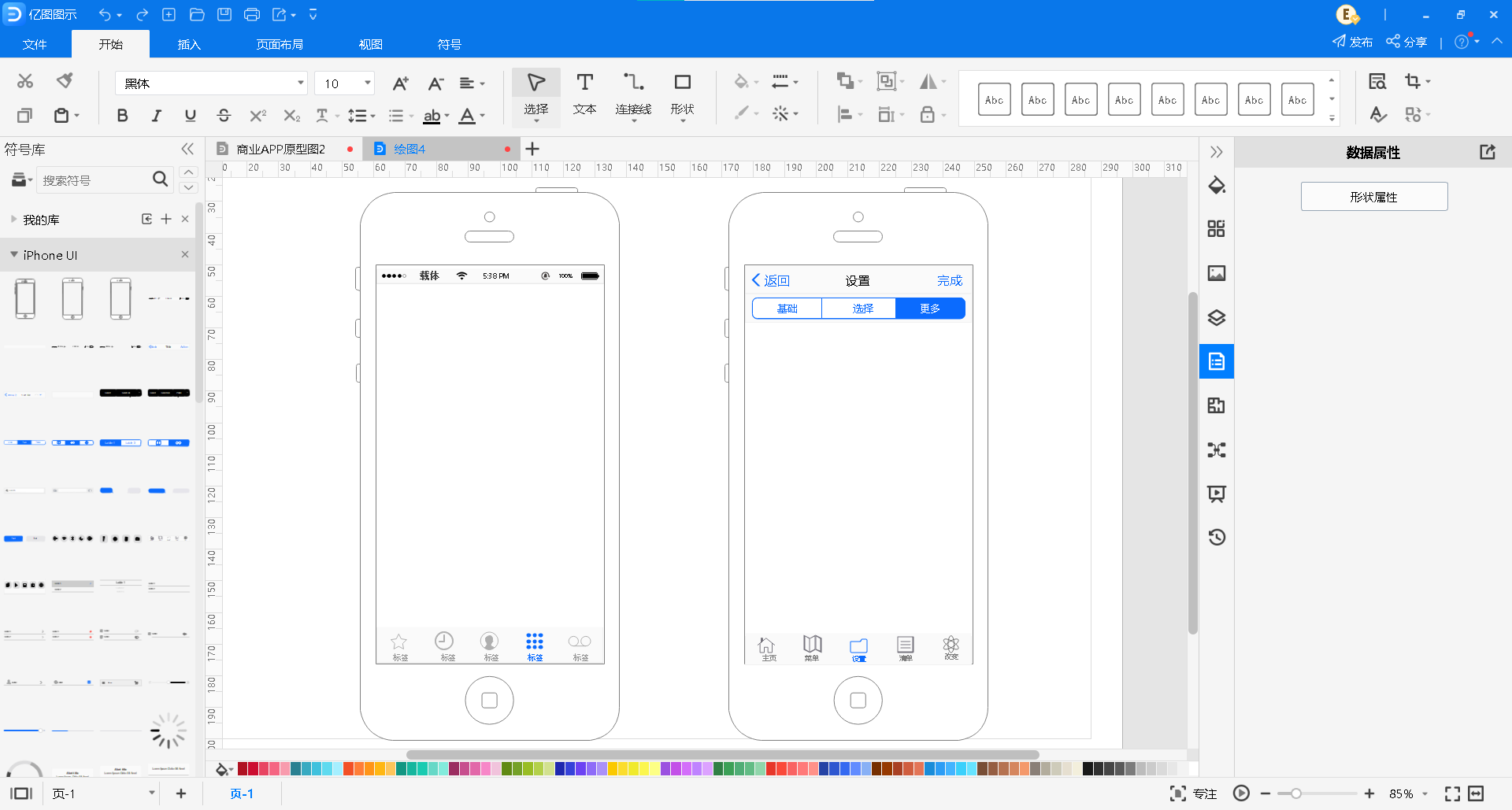
Task: Open the Layers panel icon
Action: point(1217,317)
